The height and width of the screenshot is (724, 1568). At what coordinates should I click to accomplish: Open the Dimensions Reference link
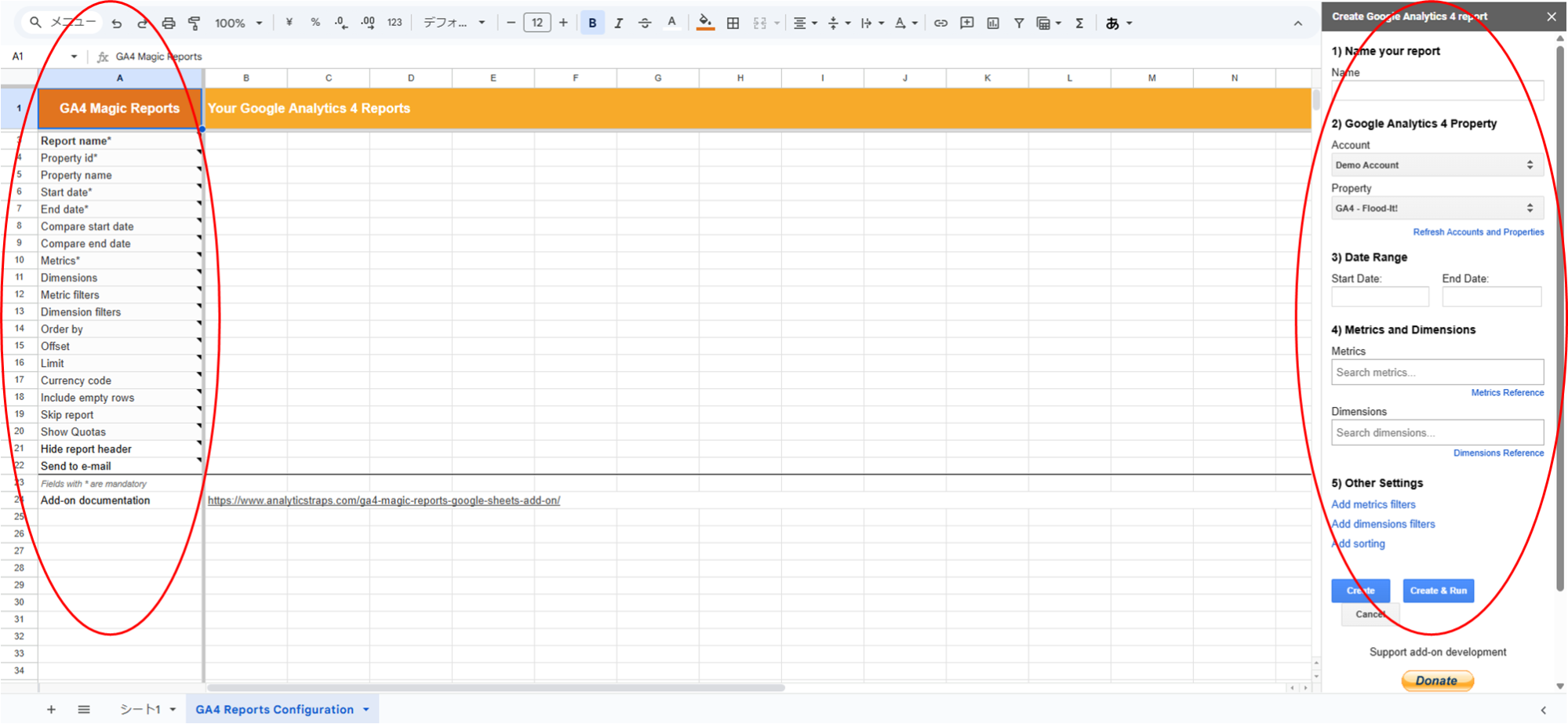1498,453
